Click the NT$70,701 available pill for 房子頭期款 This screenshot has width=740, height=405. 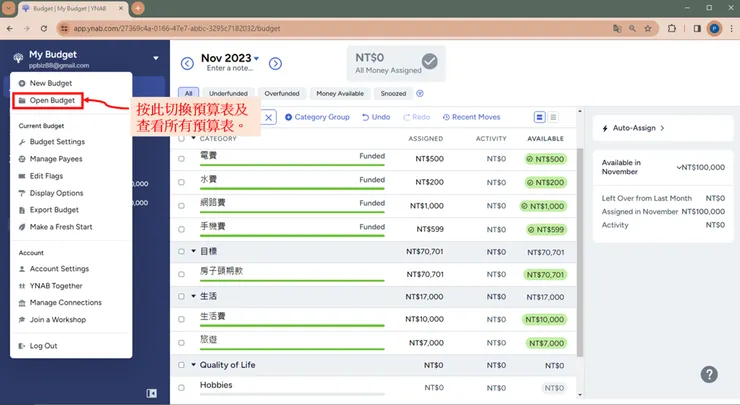[x=545, y=275]
